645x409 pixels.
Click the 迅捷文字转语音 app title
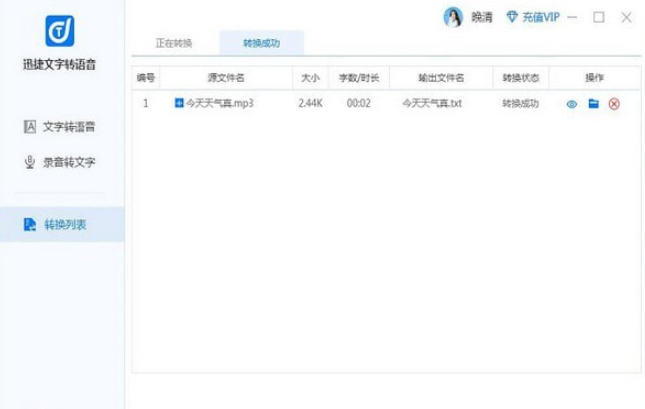(60, 64)
